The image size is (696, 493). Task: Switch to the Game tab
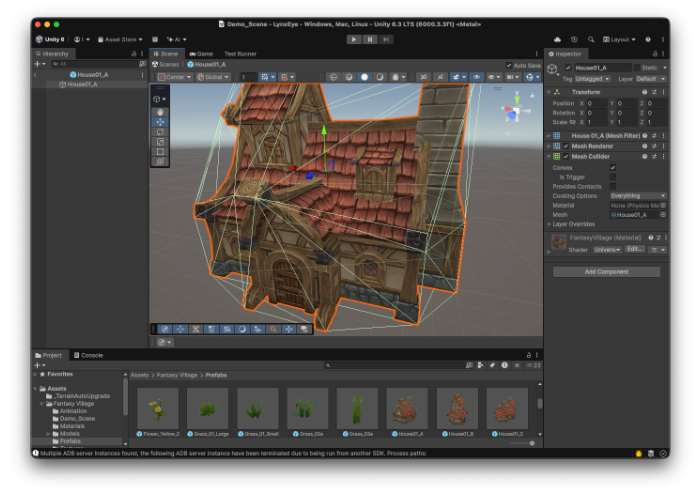(201, 54)
